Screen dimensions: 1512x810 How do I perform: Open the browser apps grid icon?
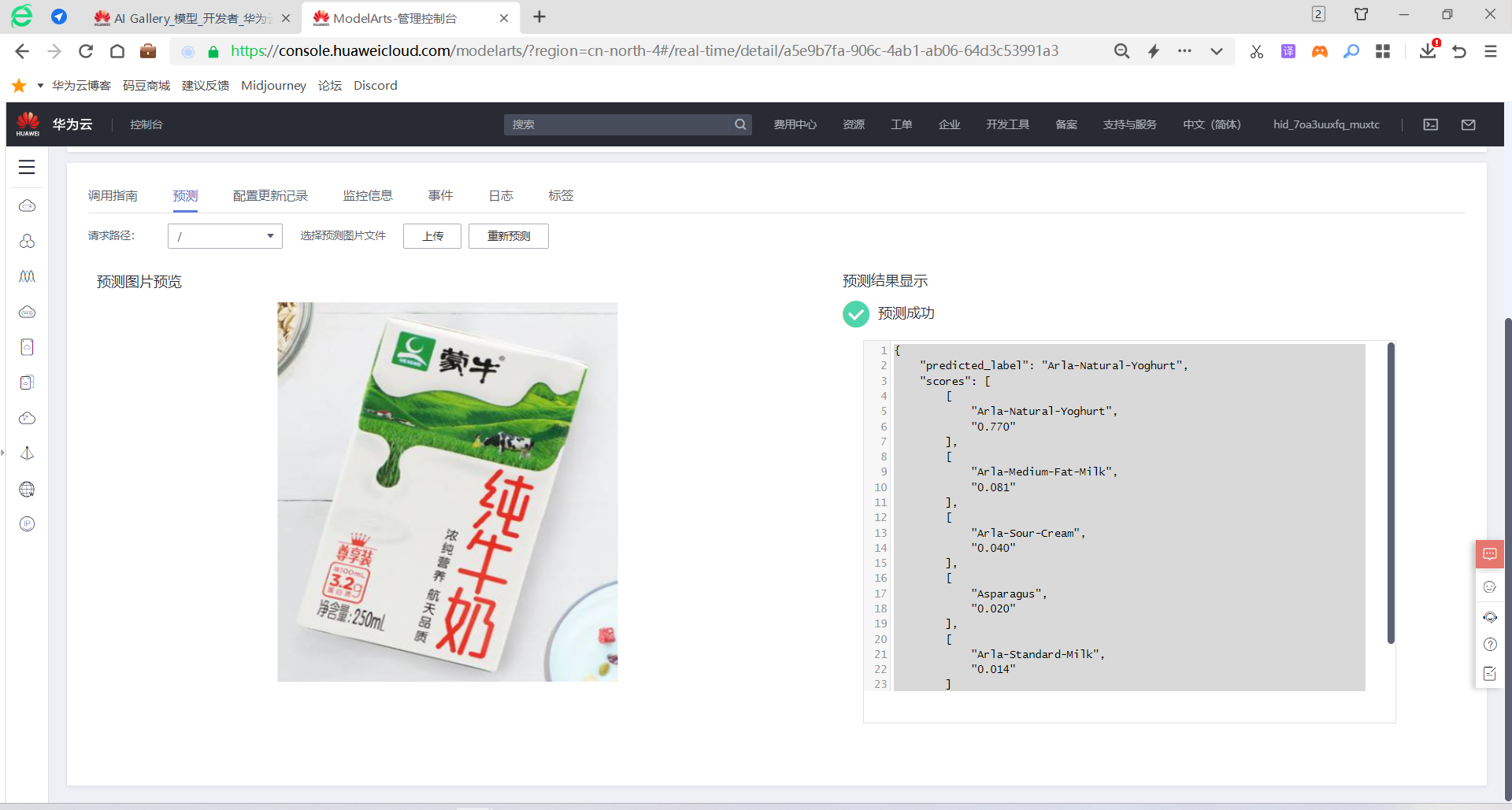pyautogui.click(x=1383, y=51)
